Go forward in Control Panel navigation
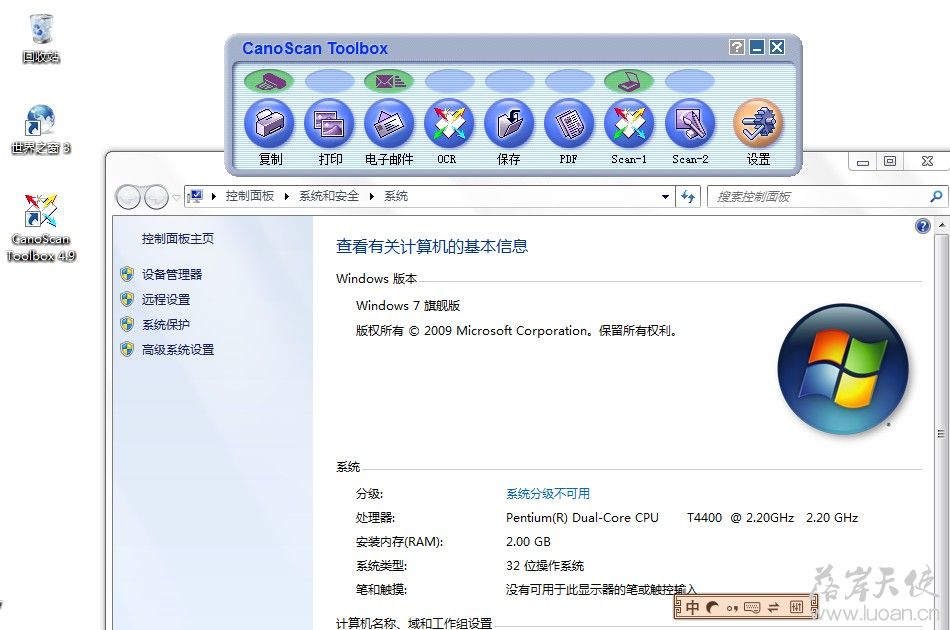The width and height of the screenshot is (950, 630). tap(156, 197)
